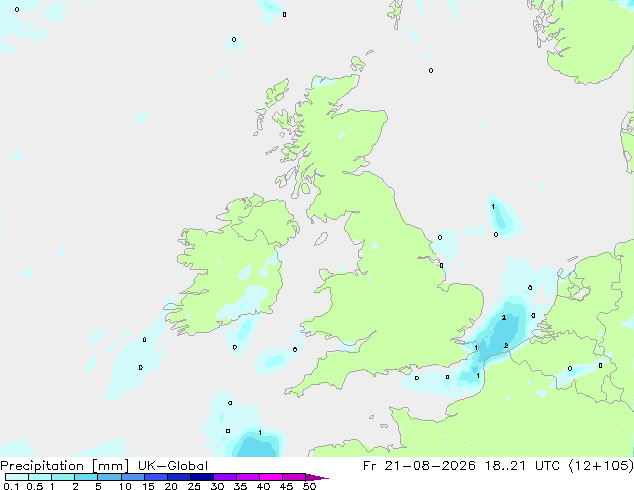
Task: Click the 'Precipitation [mm]' title text
Action: [65, 466]
